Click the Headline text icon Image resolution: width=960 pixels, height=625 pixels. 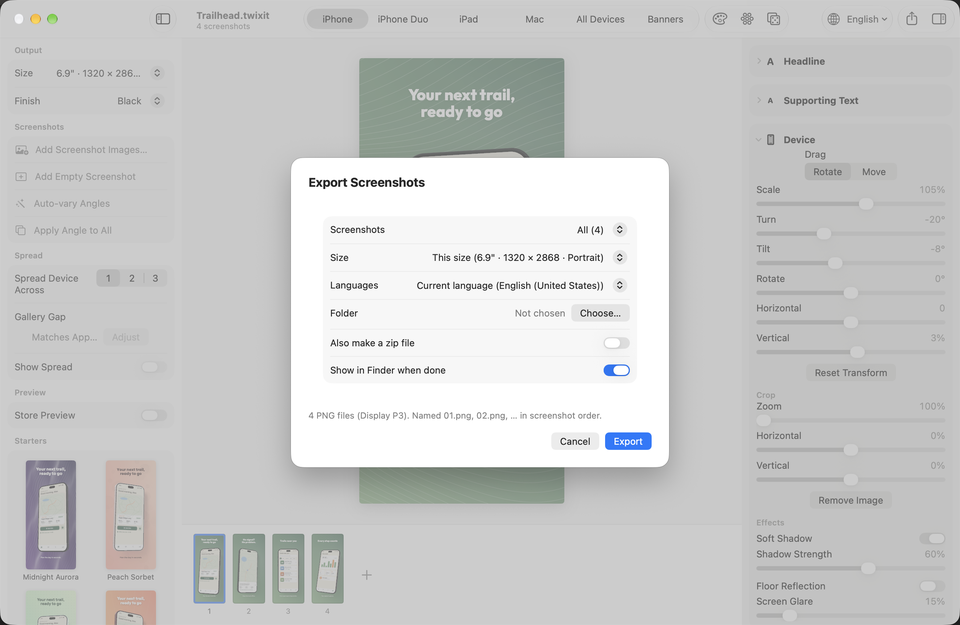tap(770, 61)
